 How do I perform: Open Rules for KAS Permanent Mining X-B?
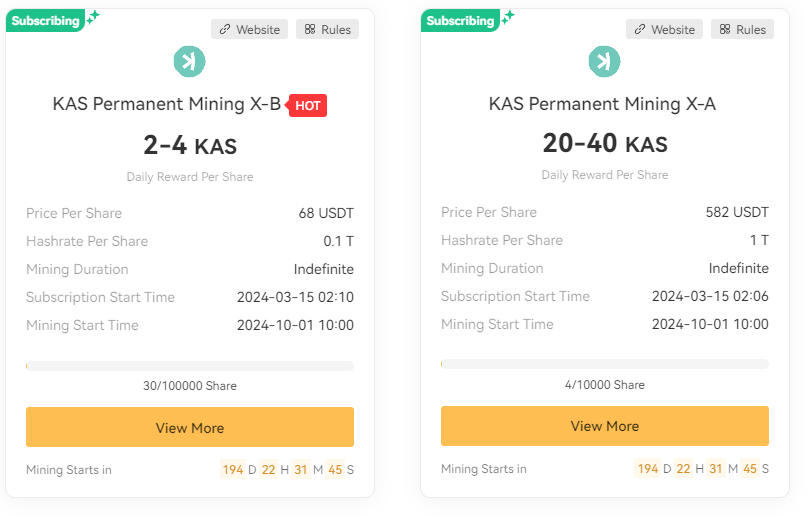pyautogui.click(x=326, y=30)
